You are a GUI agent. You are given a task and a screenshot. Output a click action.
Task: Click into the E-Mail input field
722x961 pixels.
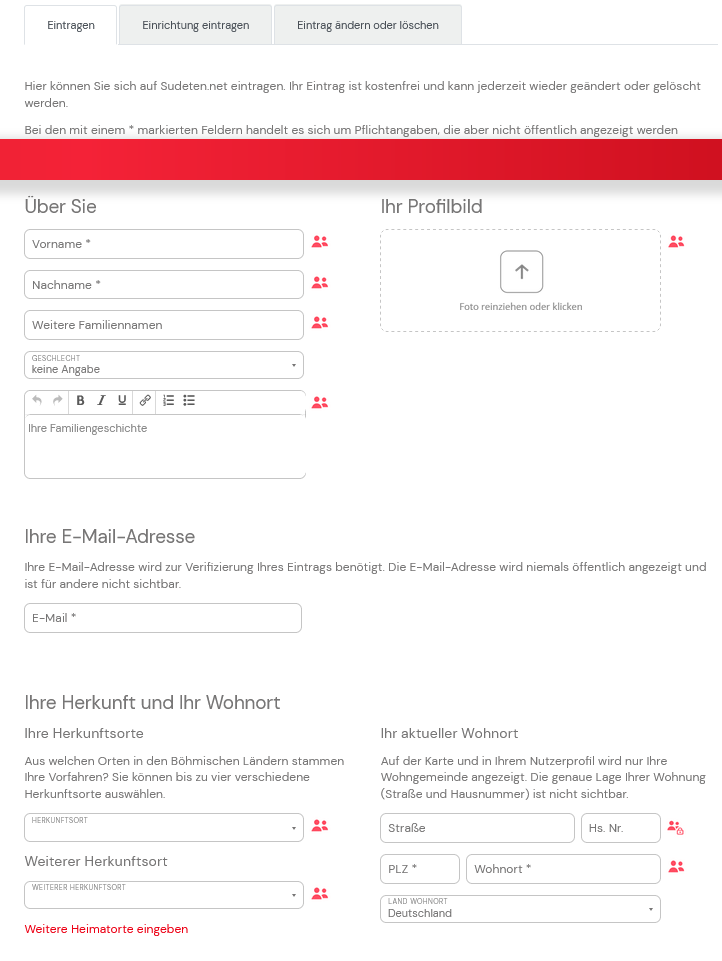click(163, 618)
